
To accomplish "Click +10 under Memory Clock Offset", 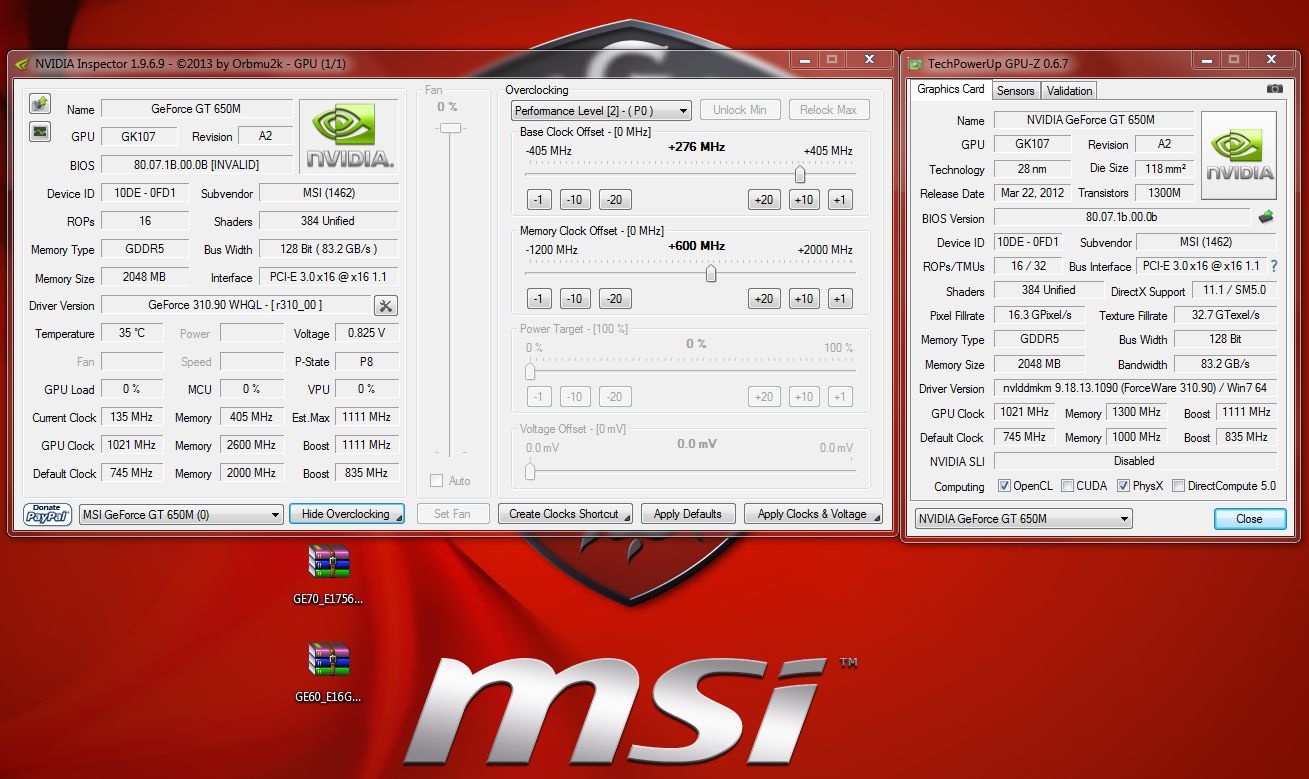I will click(x=804, y=299).
